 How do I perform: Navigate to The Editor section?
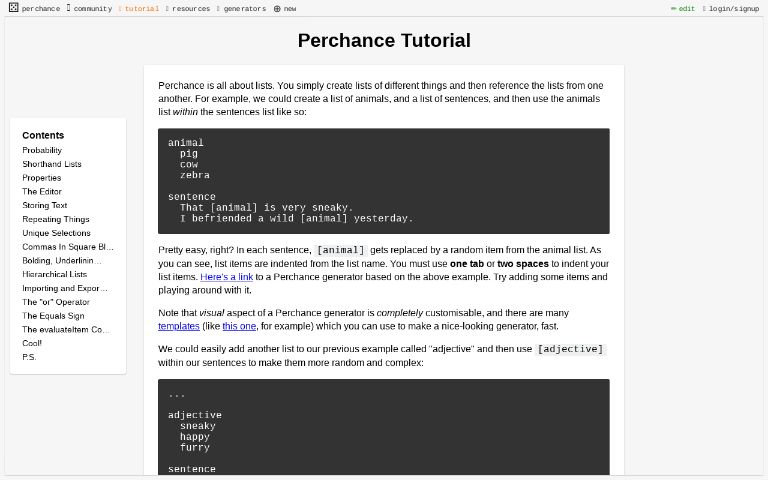(42, 192)
